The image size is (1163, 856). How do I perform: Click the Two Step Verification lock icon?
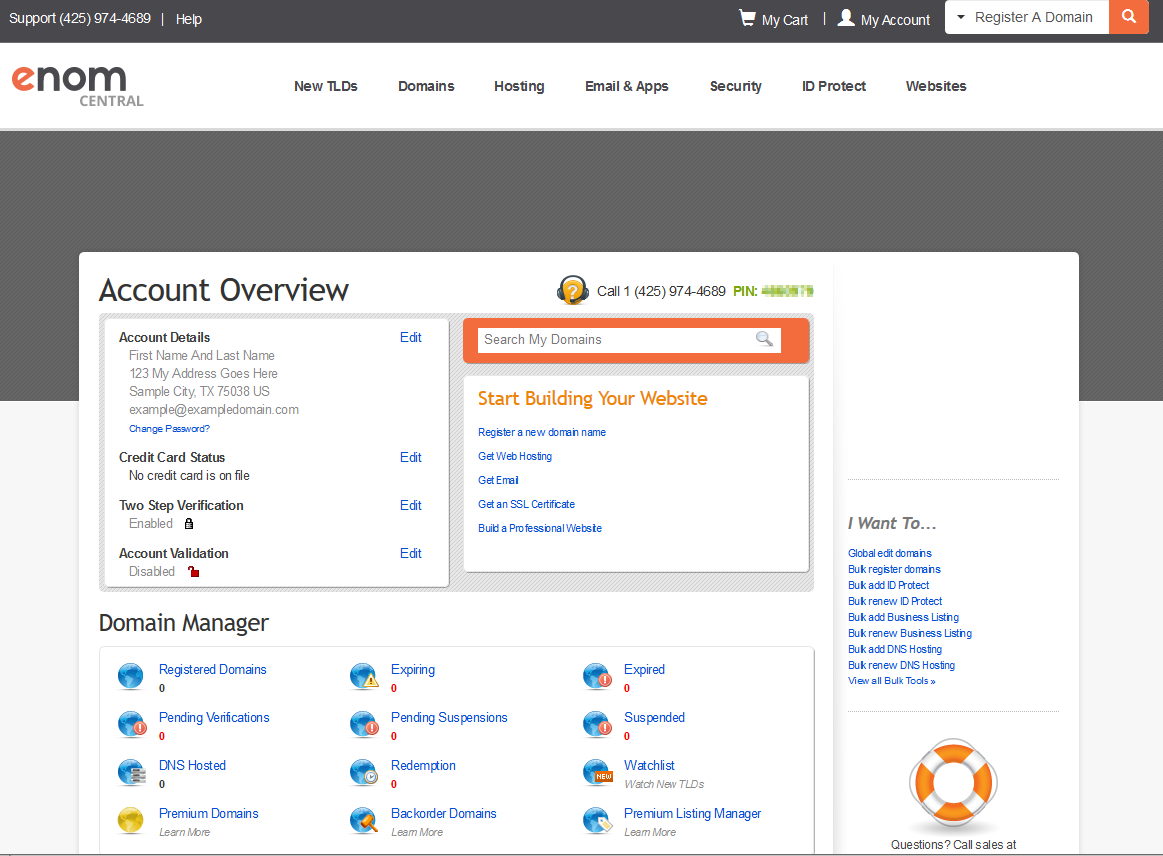pos(188,524)
